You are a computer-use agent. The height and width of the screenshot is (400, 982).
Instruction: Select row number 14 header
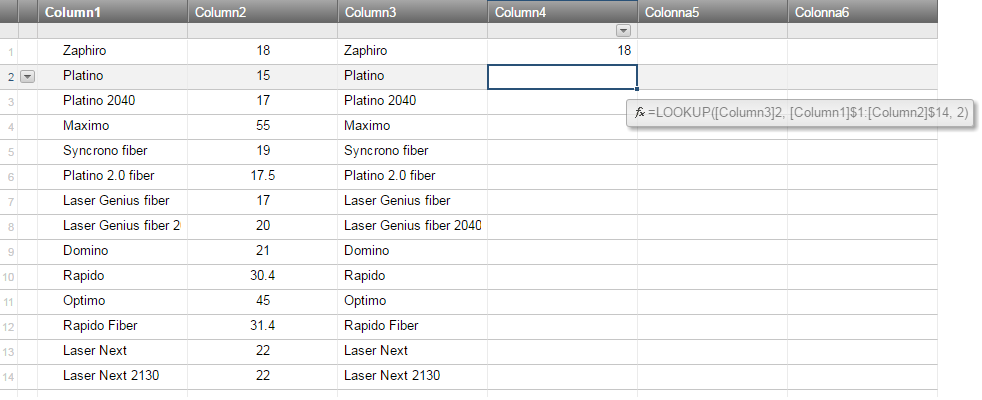9,376
